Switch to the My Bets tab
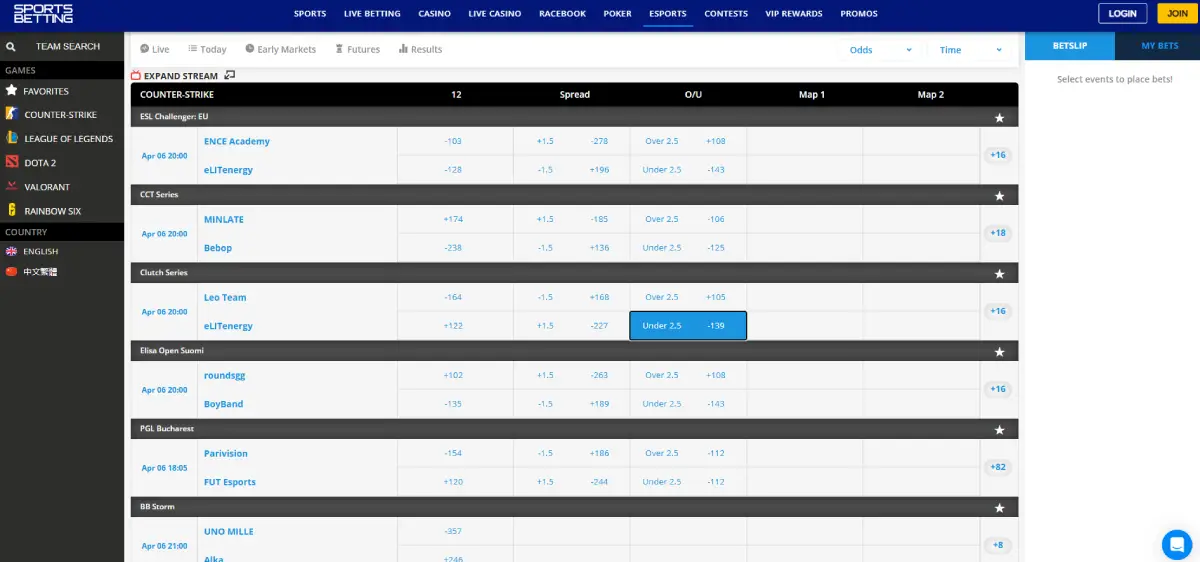Viewport: 1200px width, 562px height. click(1160, 46)
